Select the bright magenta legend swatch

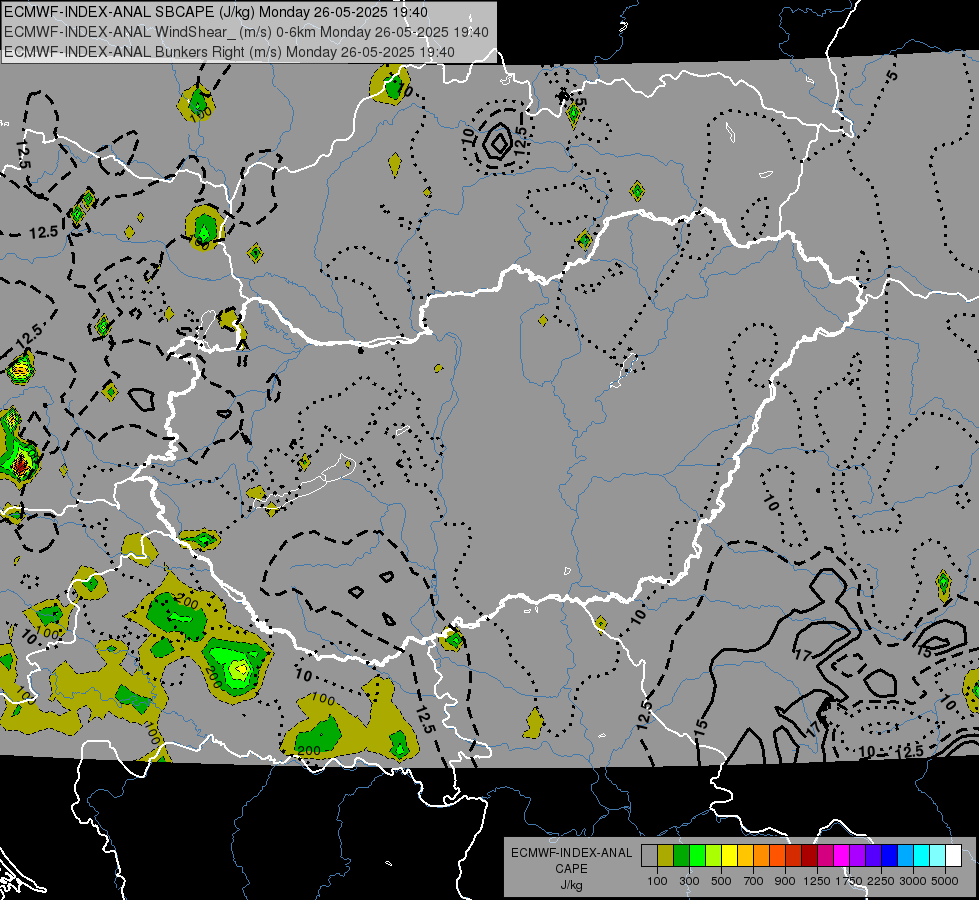click(x=842, y=856)
